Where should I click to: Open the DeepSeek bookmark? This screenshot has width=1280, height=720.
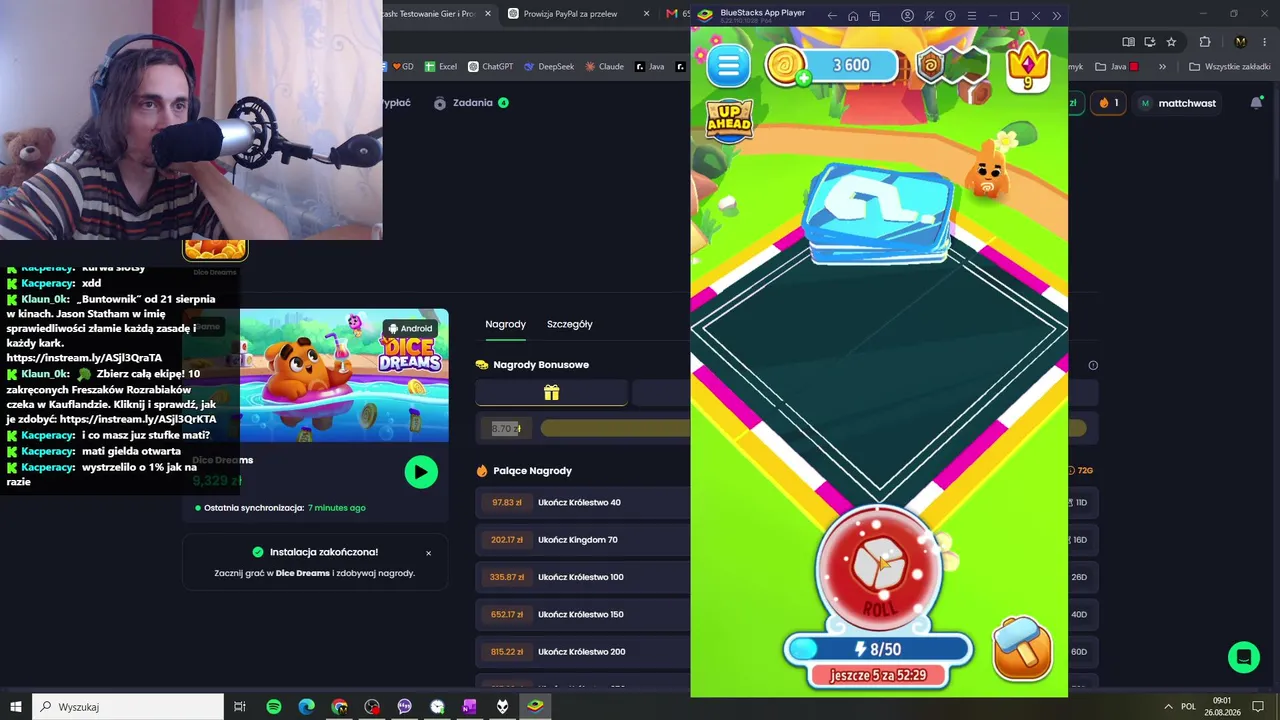(548, 67)
